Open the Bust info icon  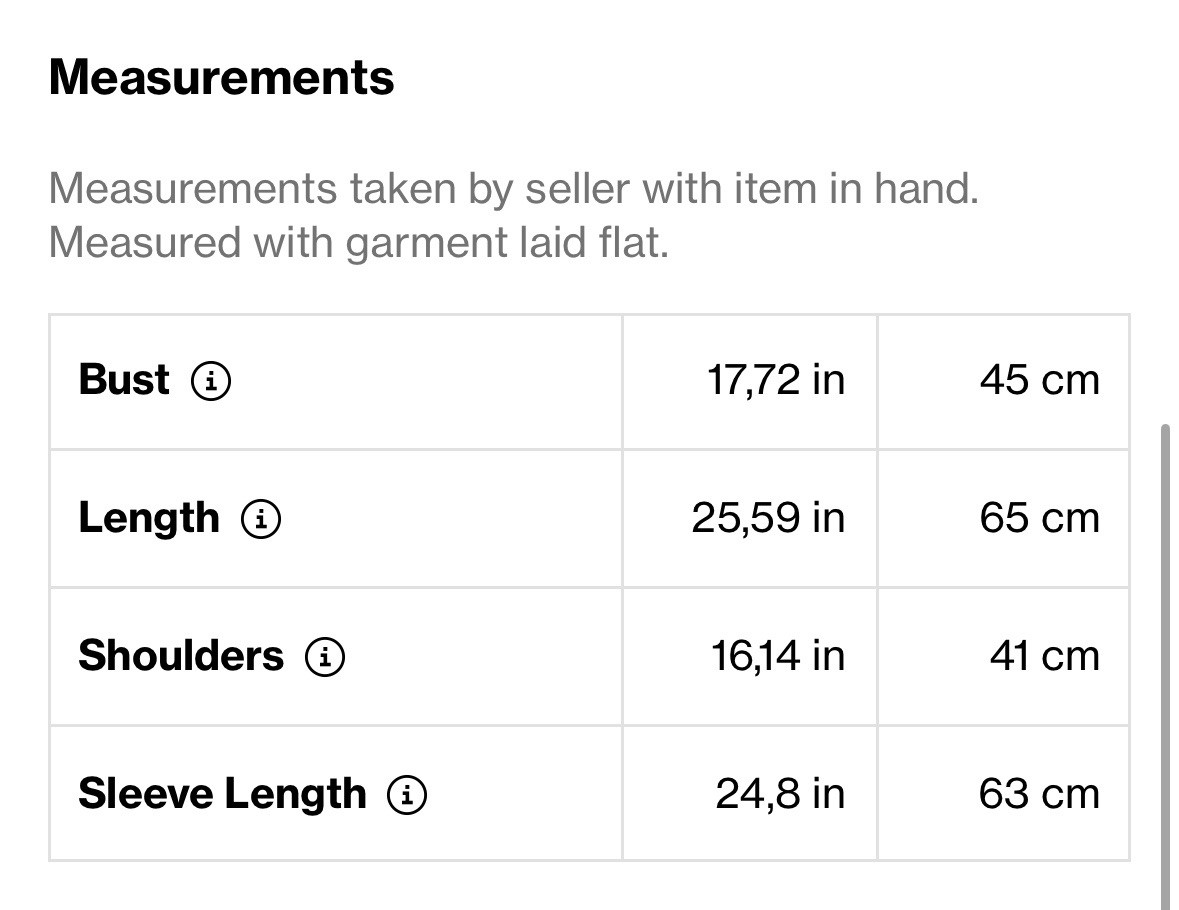click(211, 381)
